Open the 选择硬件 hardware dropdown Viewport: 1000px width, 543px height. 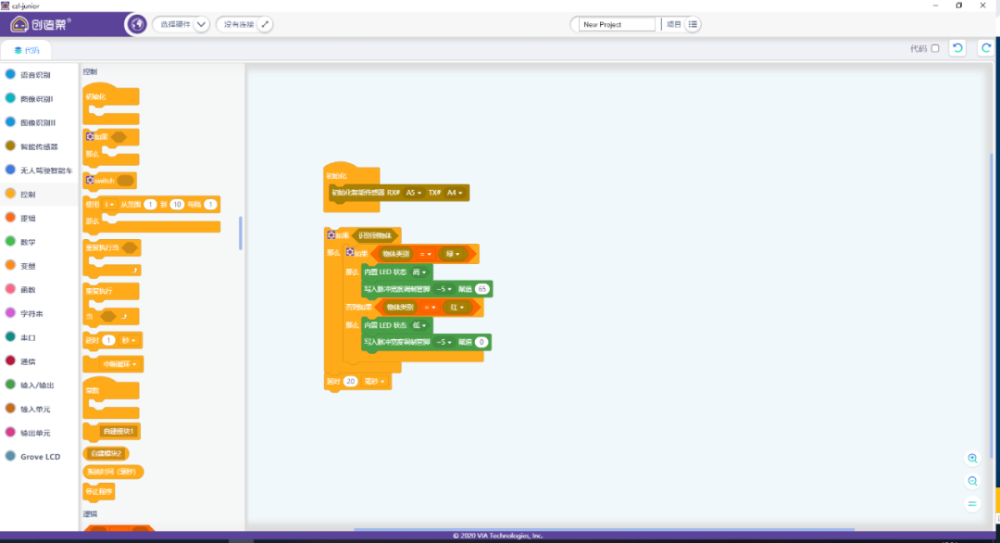point(181,24)
